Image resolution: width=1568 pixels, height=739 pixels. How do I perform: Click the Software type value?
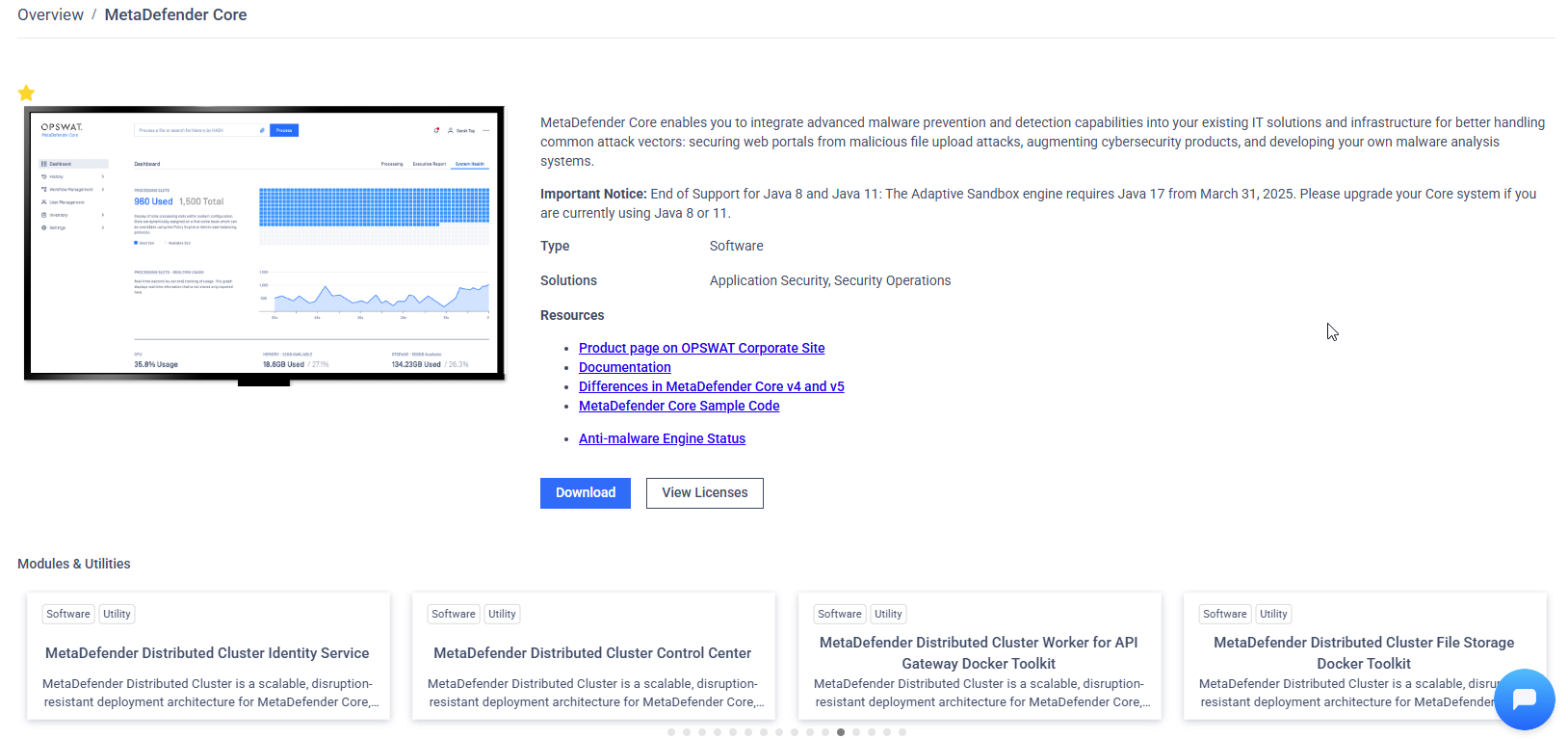[737, 246]
